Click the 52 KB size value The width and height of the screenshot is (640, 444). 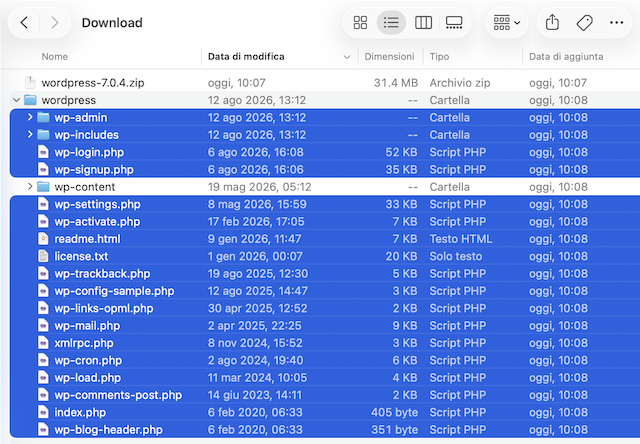click(401, 152)
